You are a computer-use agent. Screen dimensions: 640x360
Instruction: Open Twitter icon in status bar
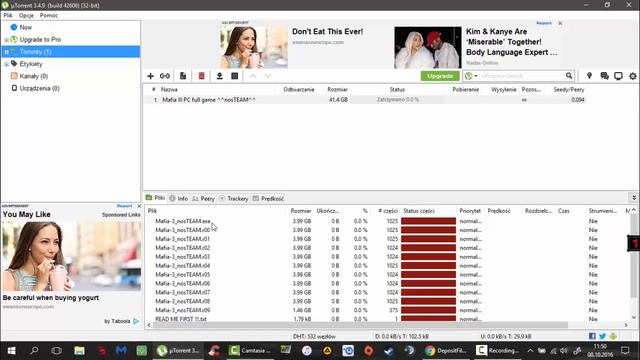[602, 336]
